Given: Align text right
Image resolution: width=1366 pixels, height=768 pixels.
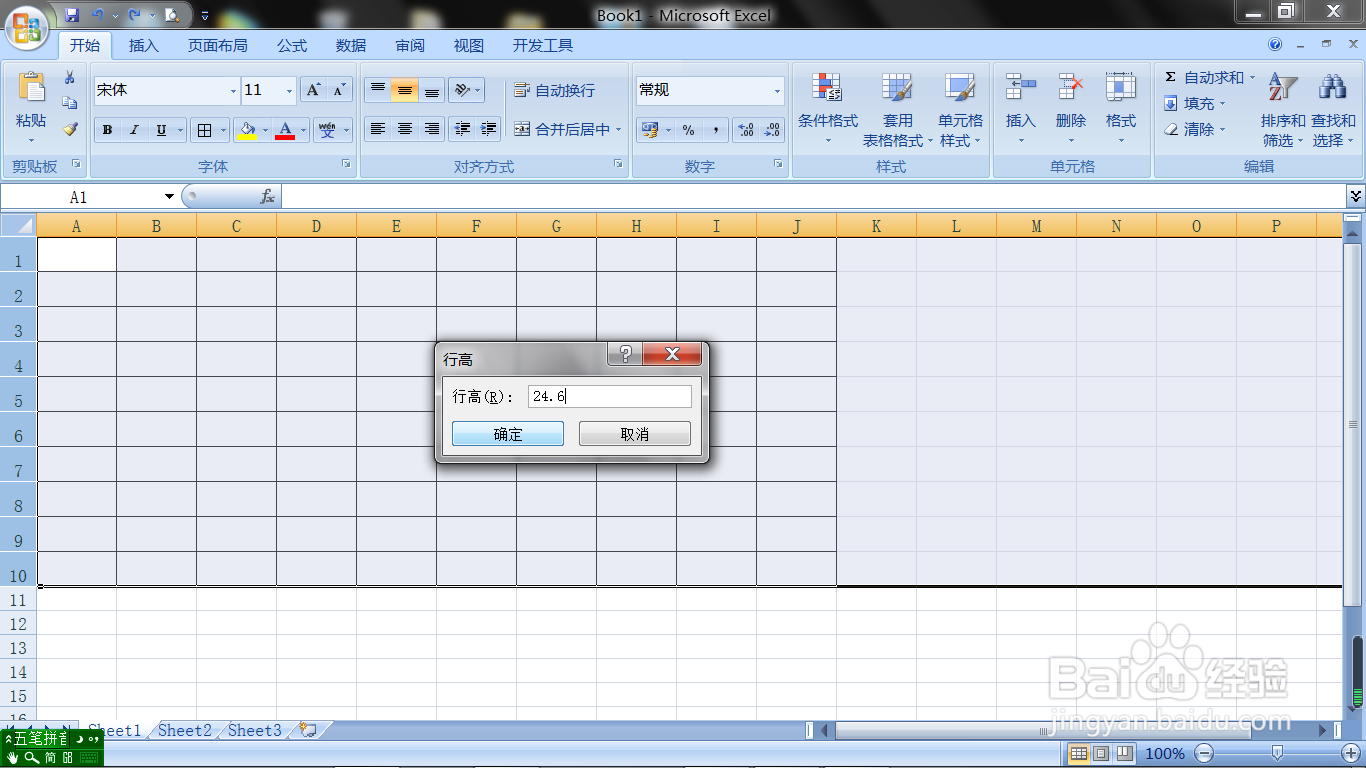Looking at the screenshot, I should (432, 129).
